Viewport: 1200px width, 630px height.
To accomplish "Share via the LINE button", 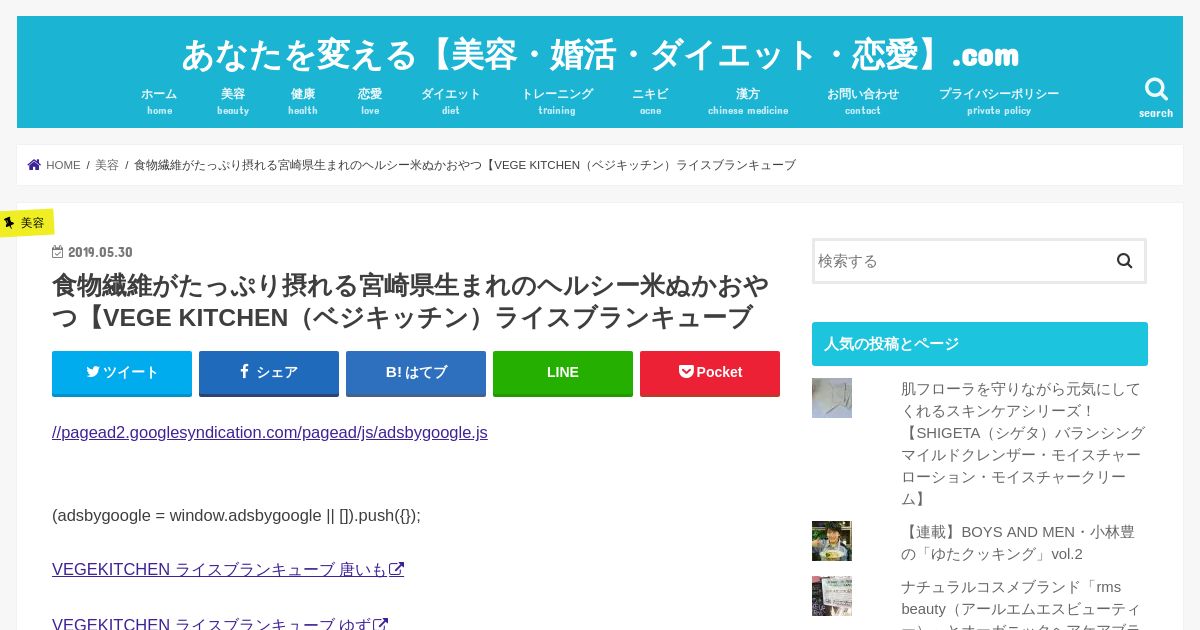I will click(x=563, y=373).
